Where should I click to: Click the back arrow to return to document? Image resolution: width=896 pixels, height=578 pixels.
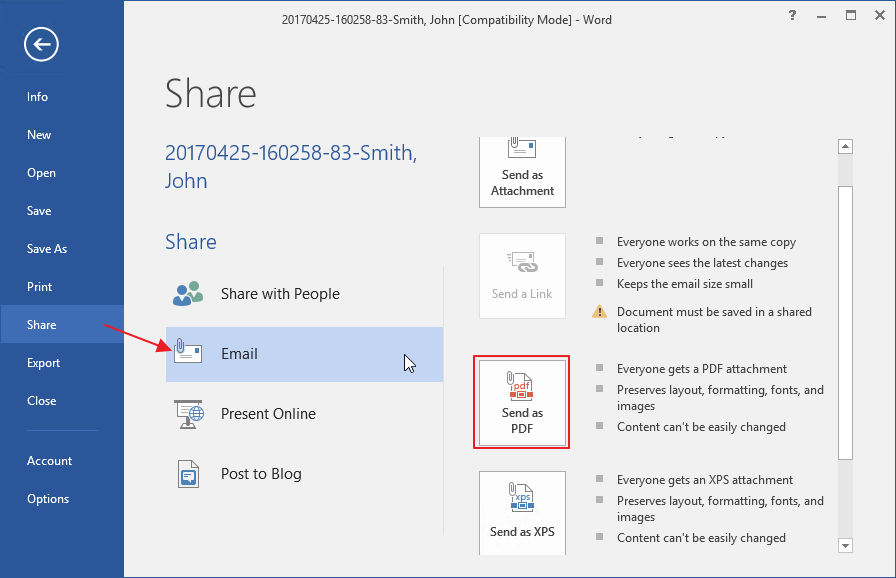pos(41,44)
